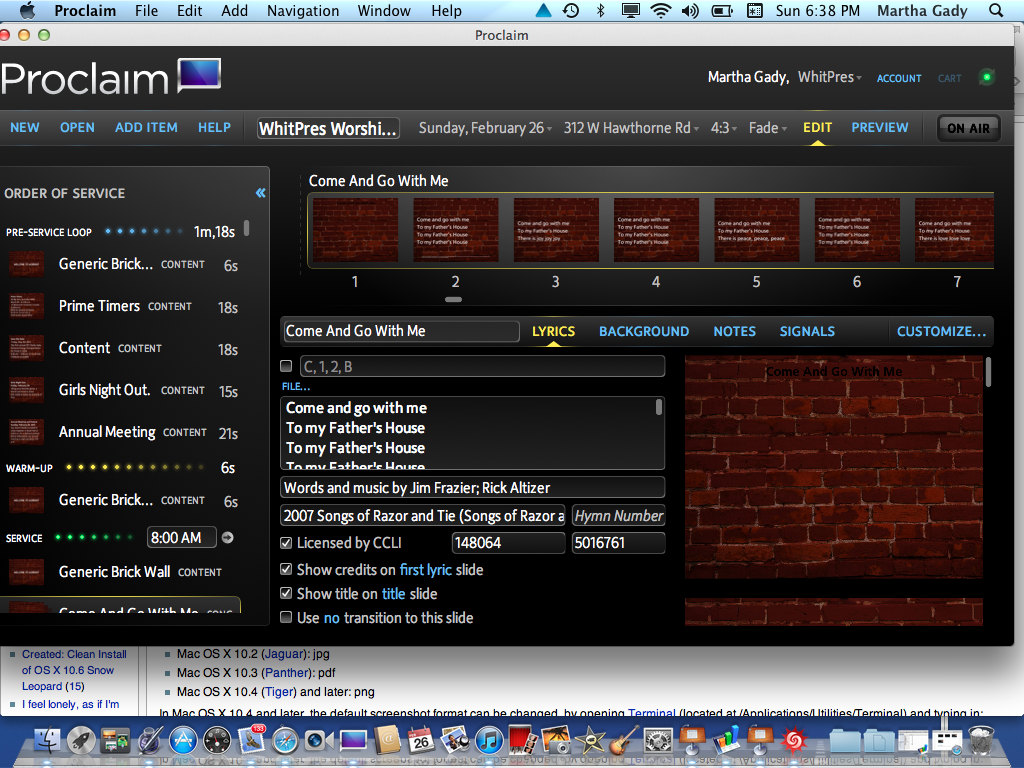Click the CUSTOMIZE... button
The height and width of the screenshot is (768, 1024).
(x=941, y=331)
